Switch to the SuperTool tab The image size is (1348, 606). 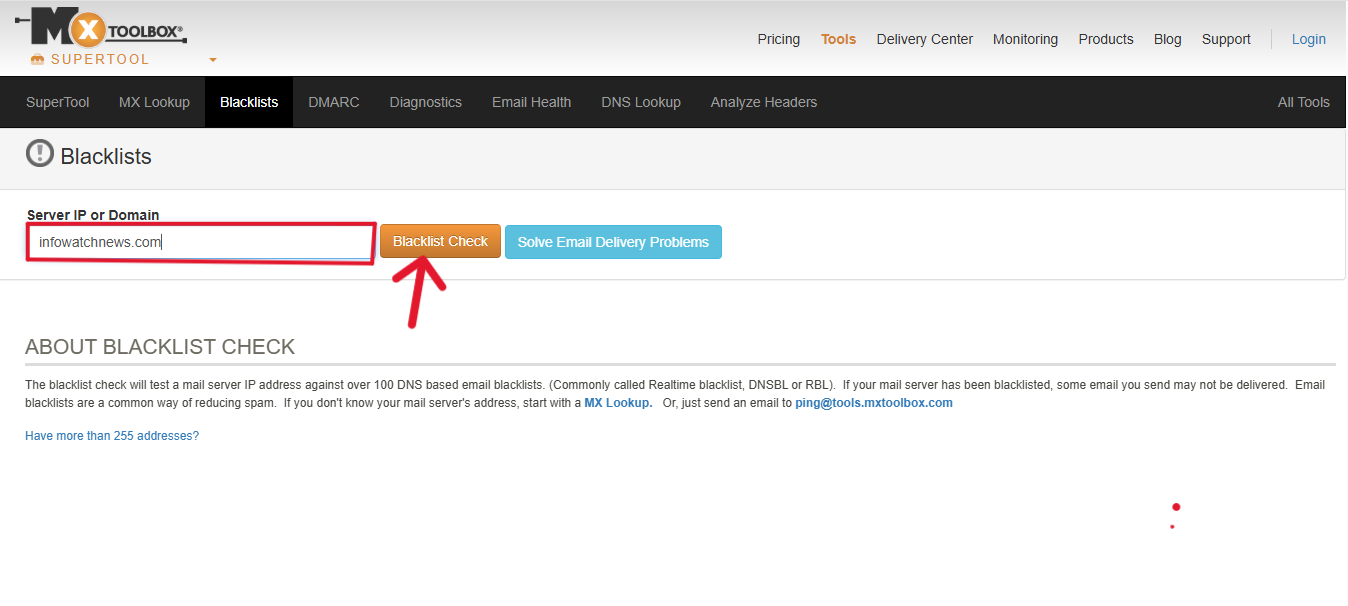[x=57, y=101]
